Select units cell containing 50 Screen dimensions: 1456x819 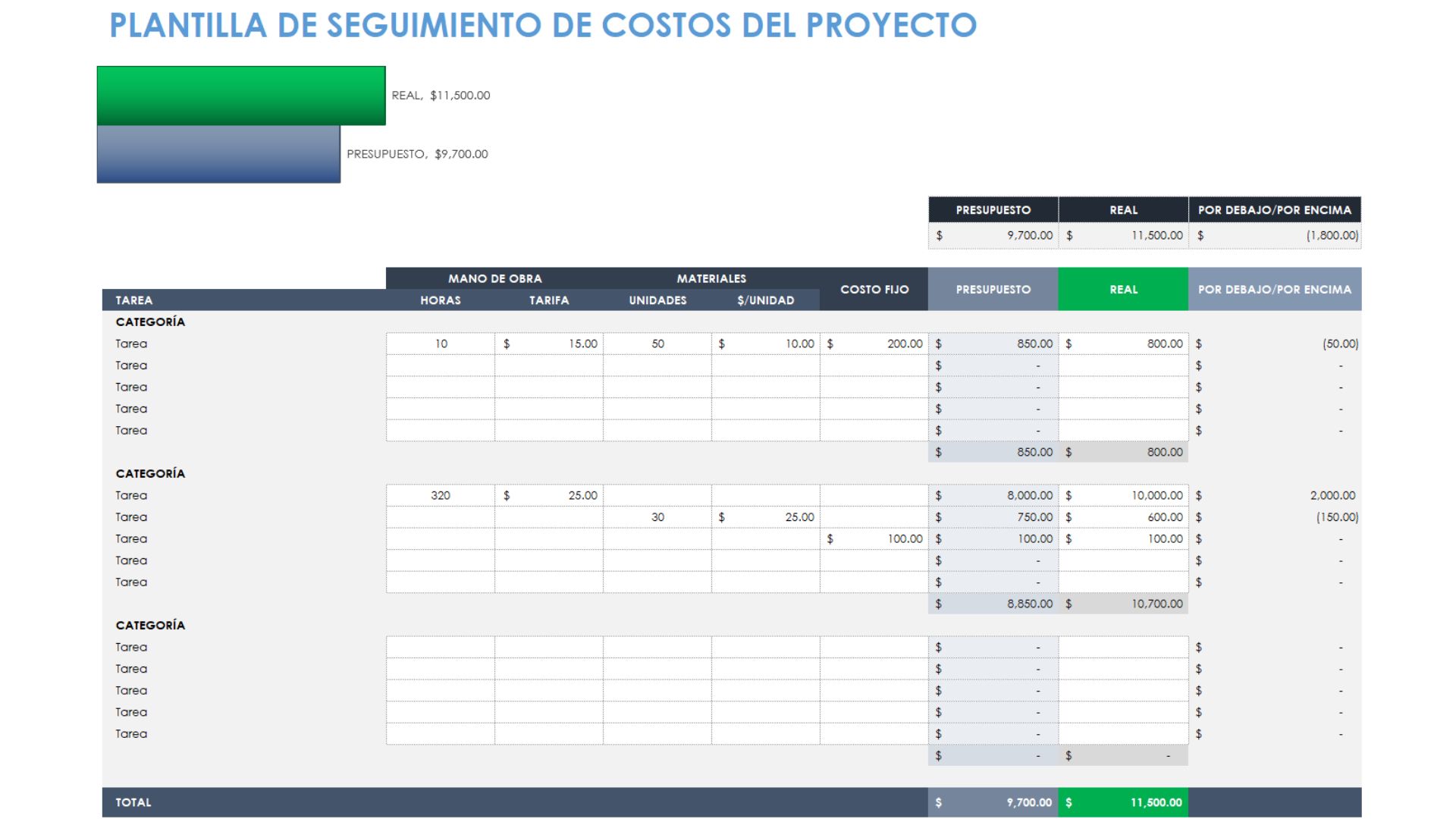pos(657,344)
